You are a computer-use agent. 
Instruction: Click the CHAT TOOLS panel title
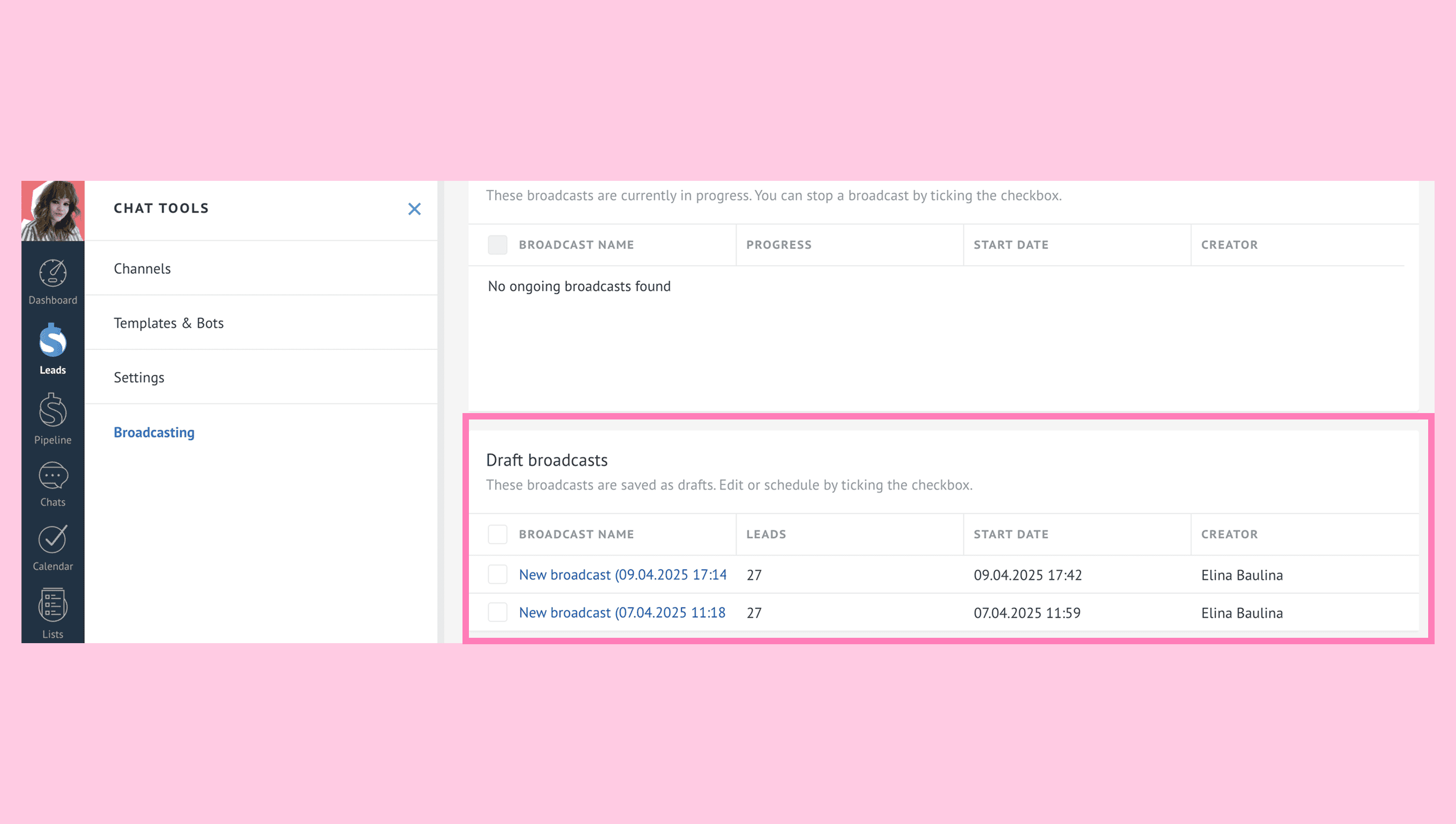tap(161, 208)
